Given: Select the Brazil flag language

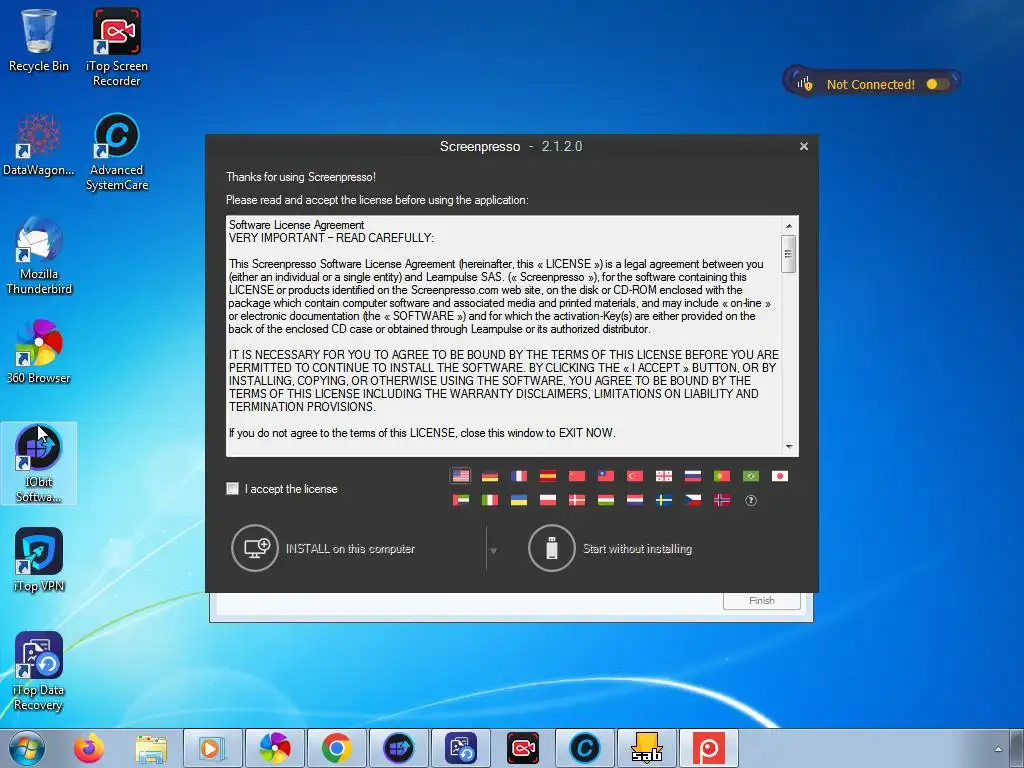Looking at the screenshot, I should (751, 476).
